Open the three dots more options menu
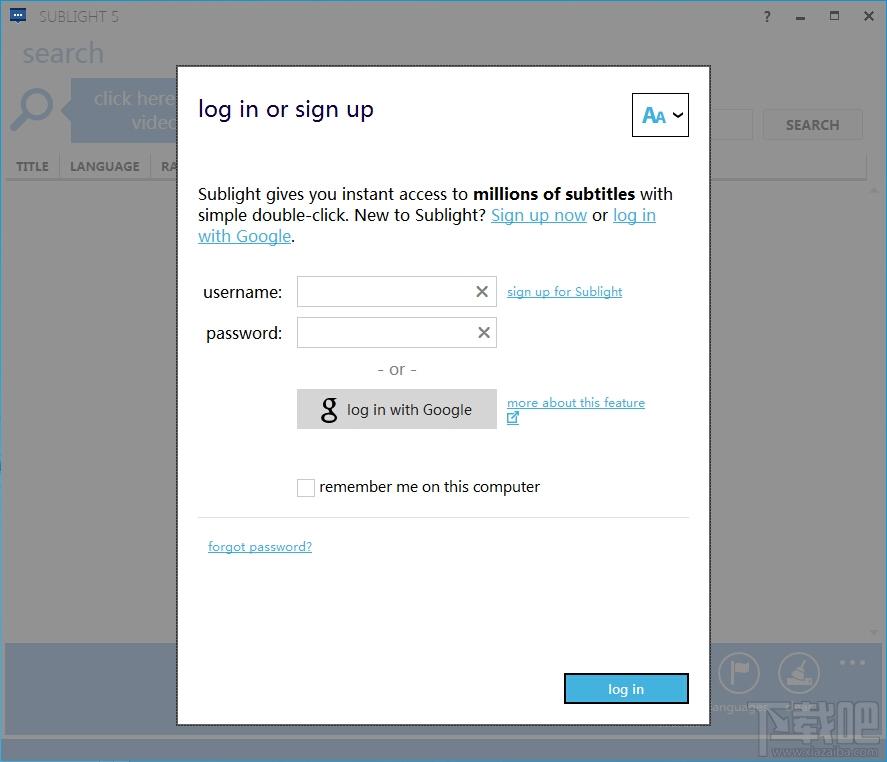The height and width of the screenshot is (762, 887). (852, 662)
